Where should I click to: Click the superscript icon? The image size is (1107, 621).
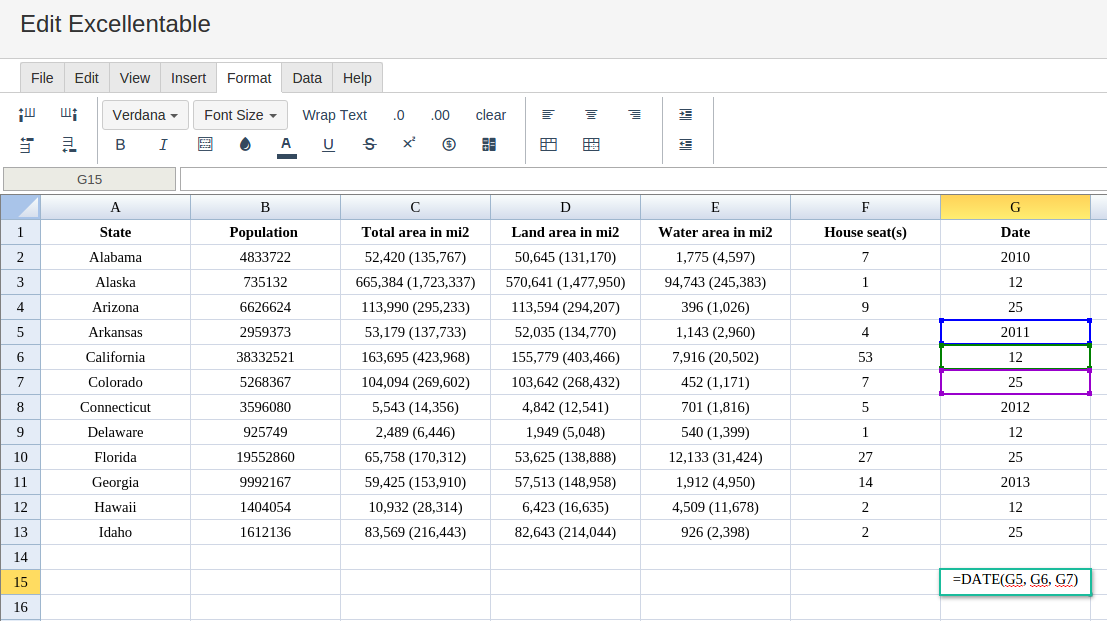409,144
